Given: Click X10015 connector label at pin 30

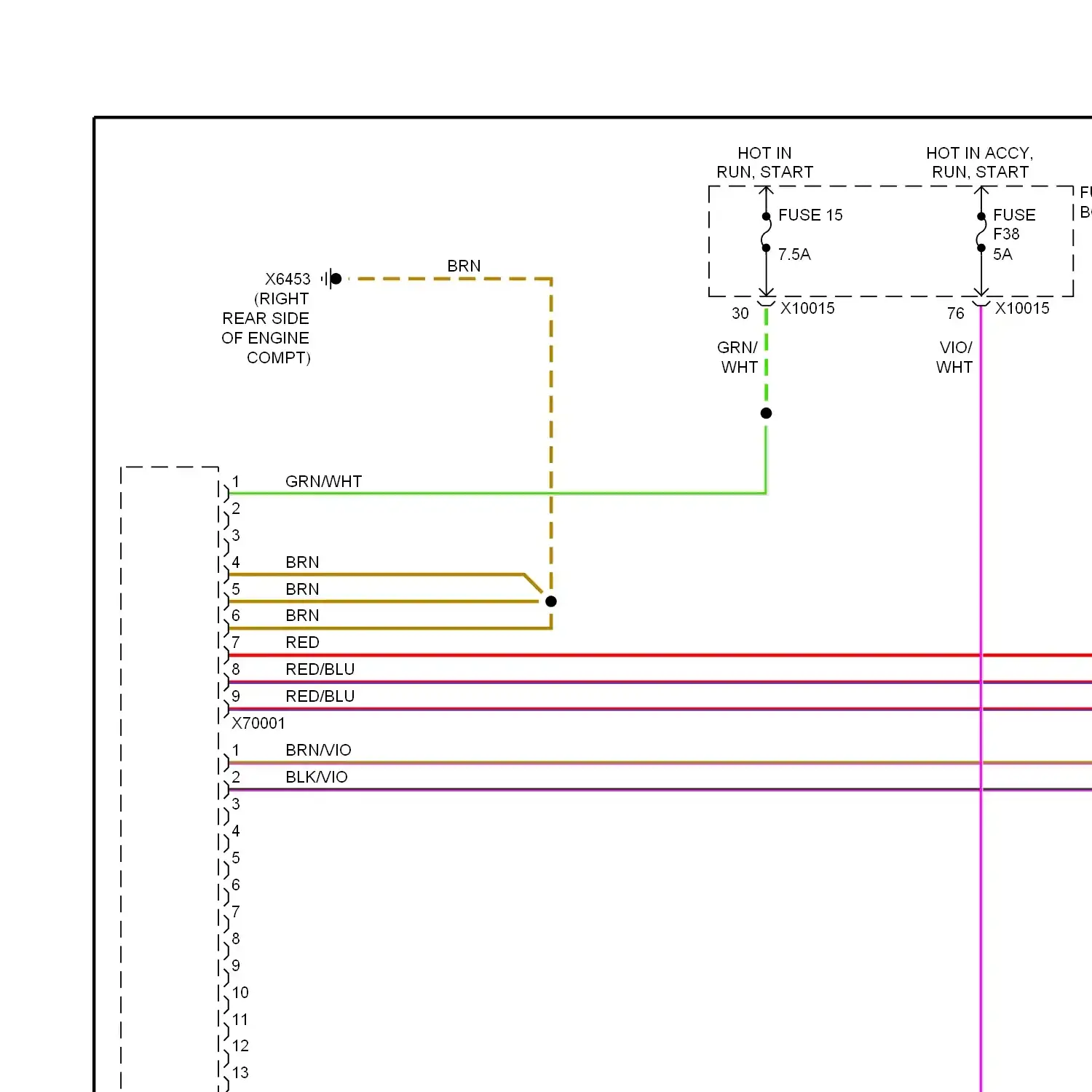Looking at the screenshot, I should click(807, 308).
